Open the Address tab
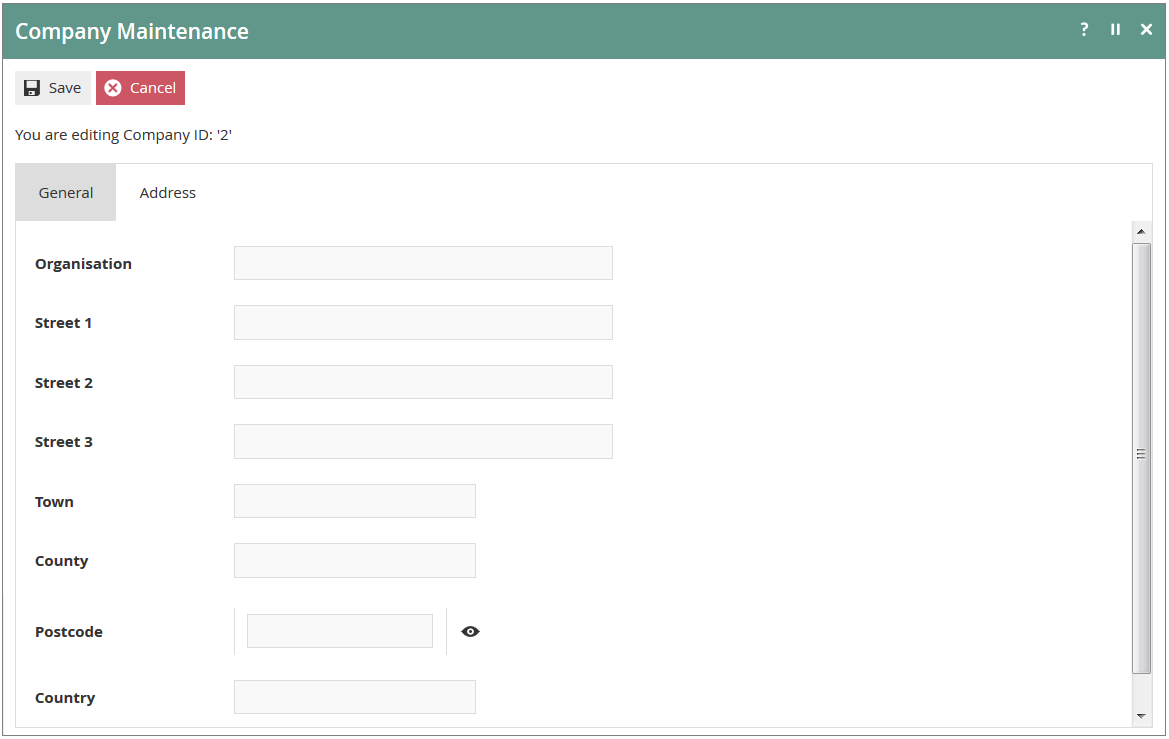The image size is (1169, 739). coord(168,192)
